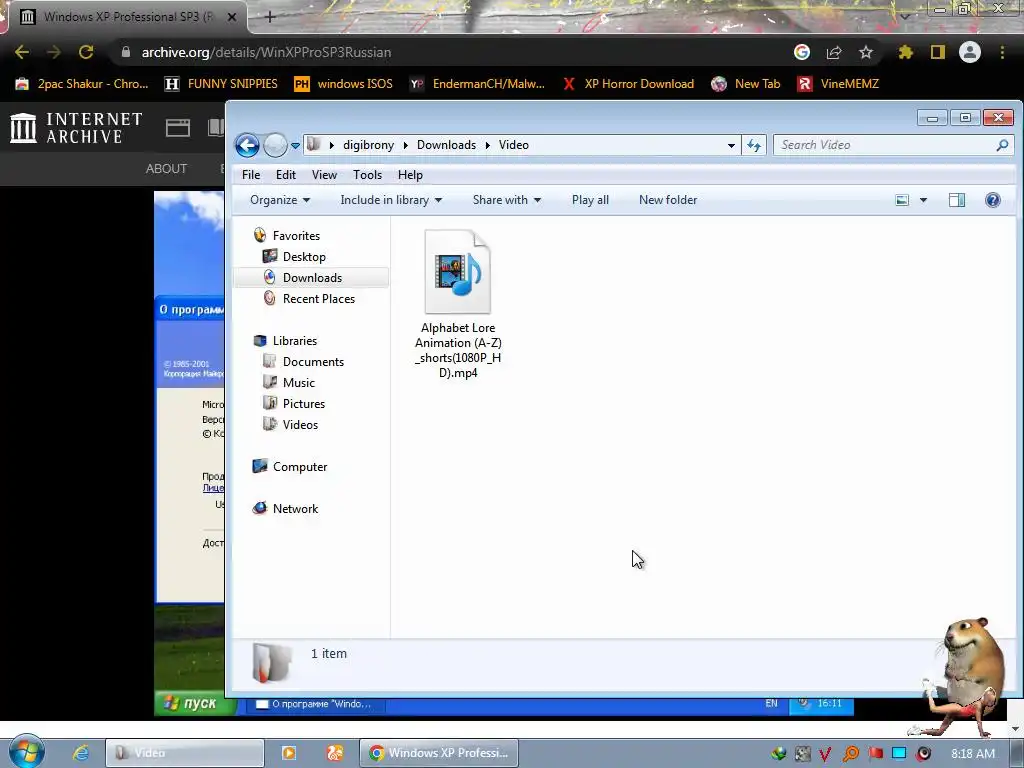Viewport: 1024px width, 768px height.
Task: Click ABOUT in Internet Archive navigation
Action: [x=167, y=168]
